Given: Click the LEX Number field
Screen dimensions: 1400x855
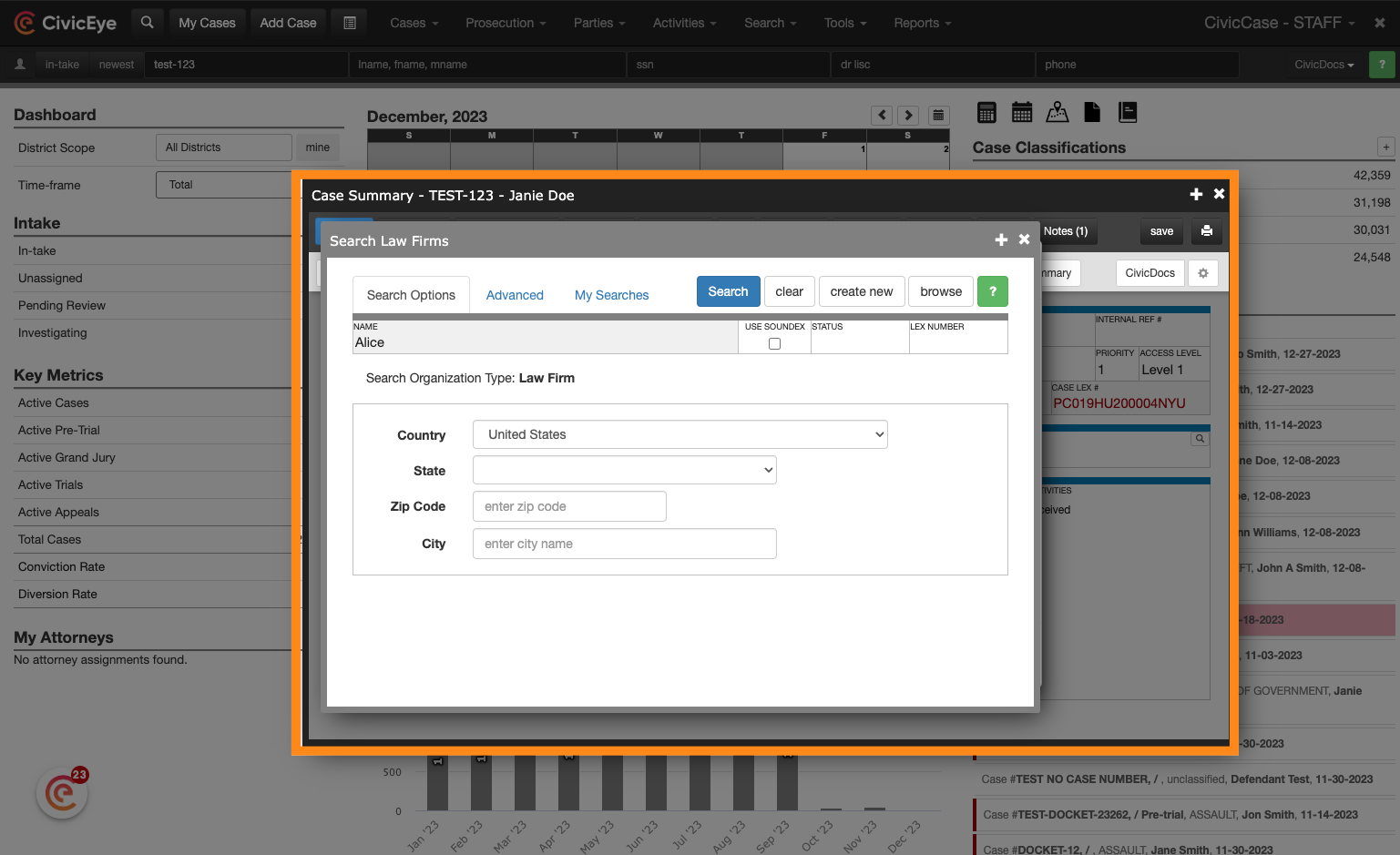Looking at the screenshot, I should (958, 337).
